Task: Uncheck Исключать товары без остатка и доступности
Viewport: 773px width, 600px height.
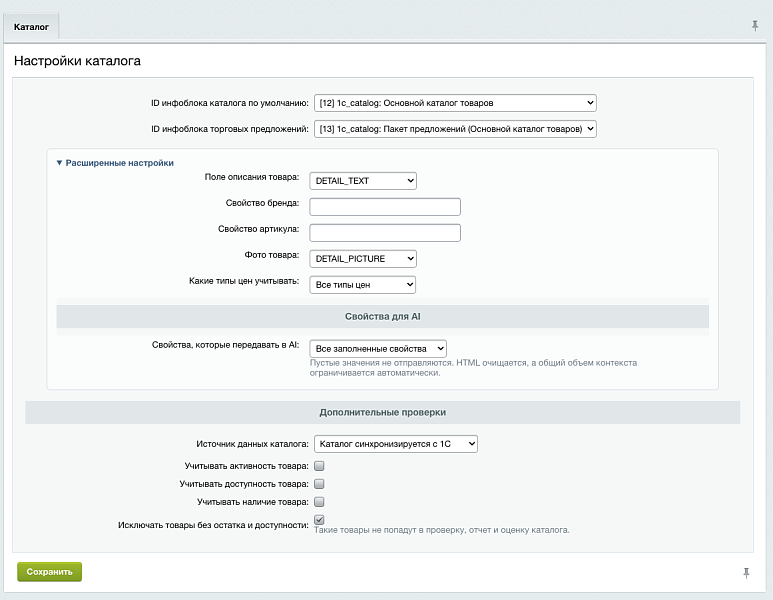Action: coord(319,520)
